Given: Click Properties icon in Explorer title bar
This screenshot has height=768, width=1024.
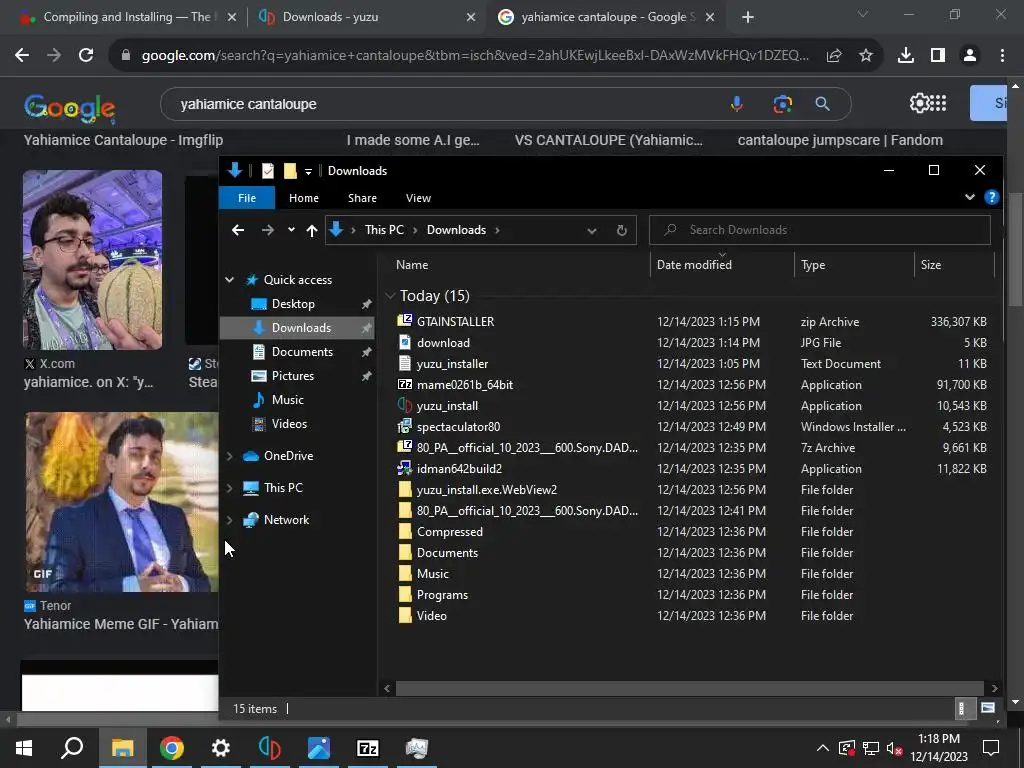Looking at the screenshot, I should point(268,171).
